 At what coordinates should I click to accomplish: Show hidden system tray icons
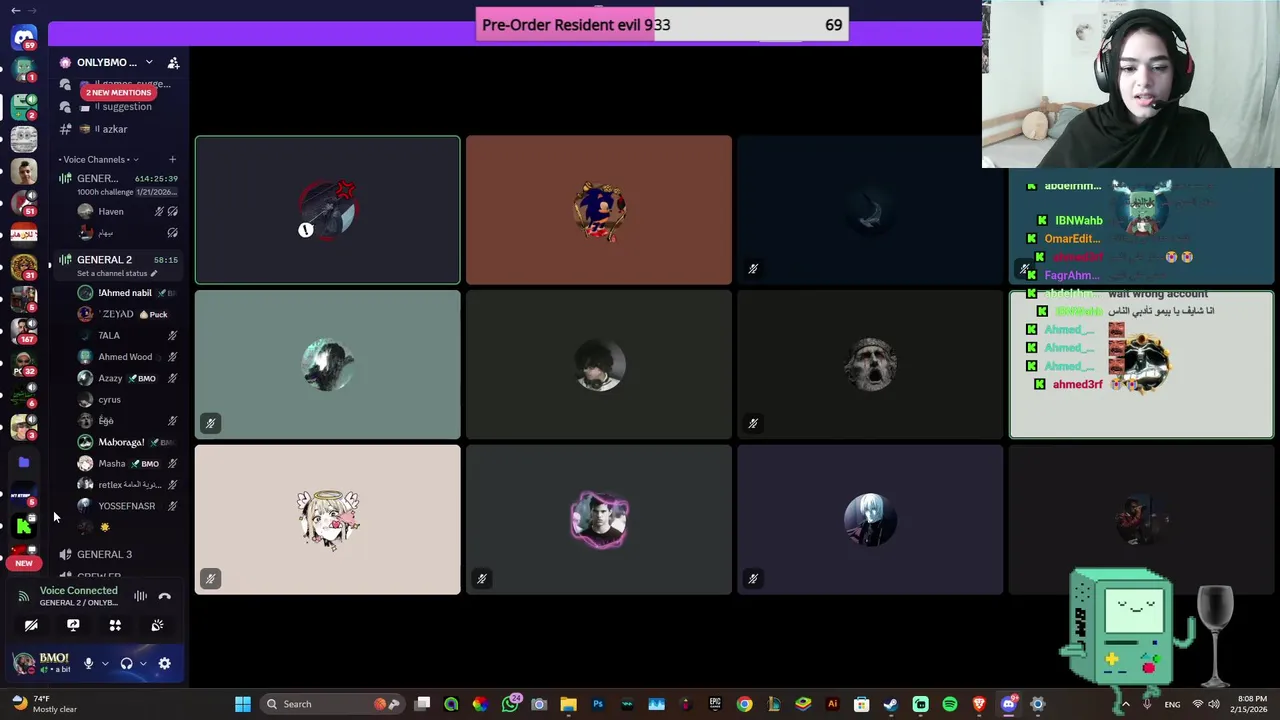pyautogui.click(x=1126, y=704)
